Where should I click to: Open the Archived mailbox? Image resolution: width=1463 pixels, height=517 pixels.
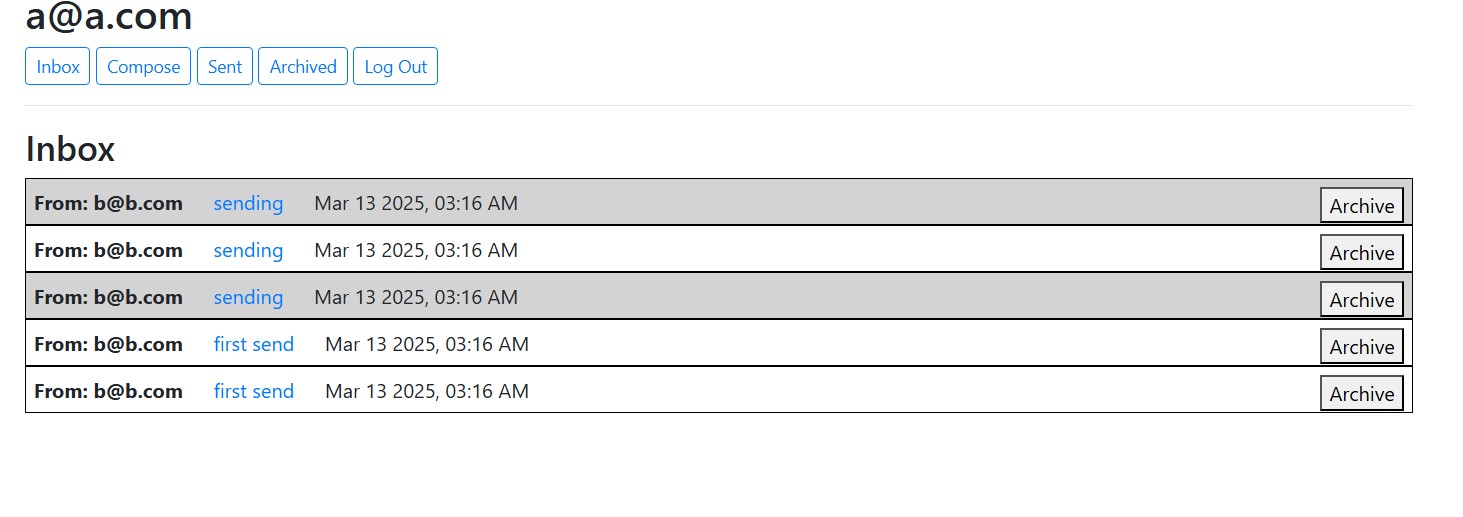click(303, 67)
